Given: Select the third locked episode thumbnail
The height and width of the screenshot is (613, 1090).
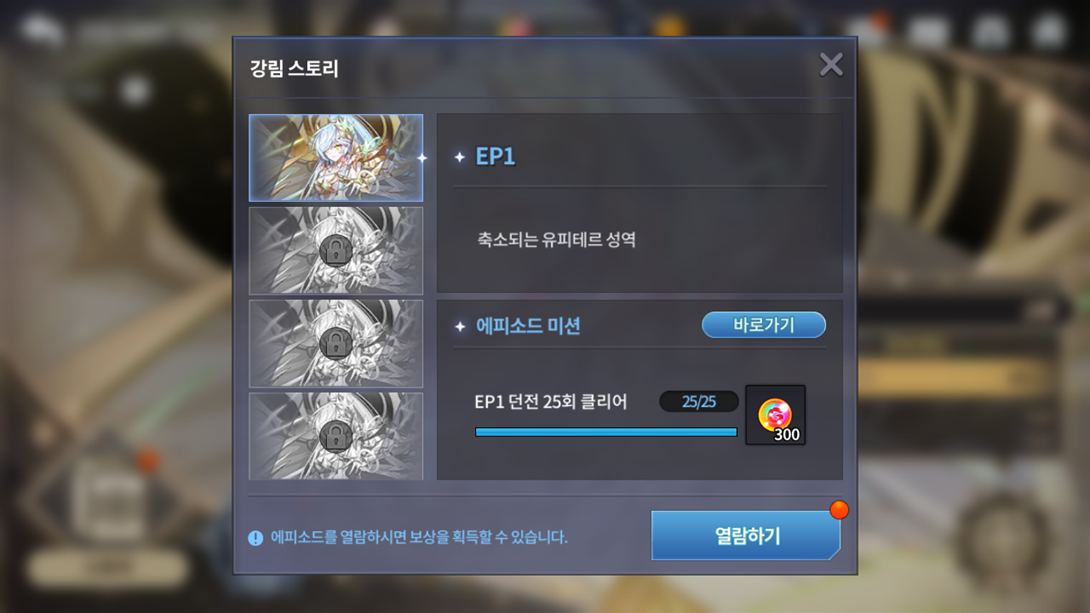Looking at the screenshot, I should click(336, 343).
